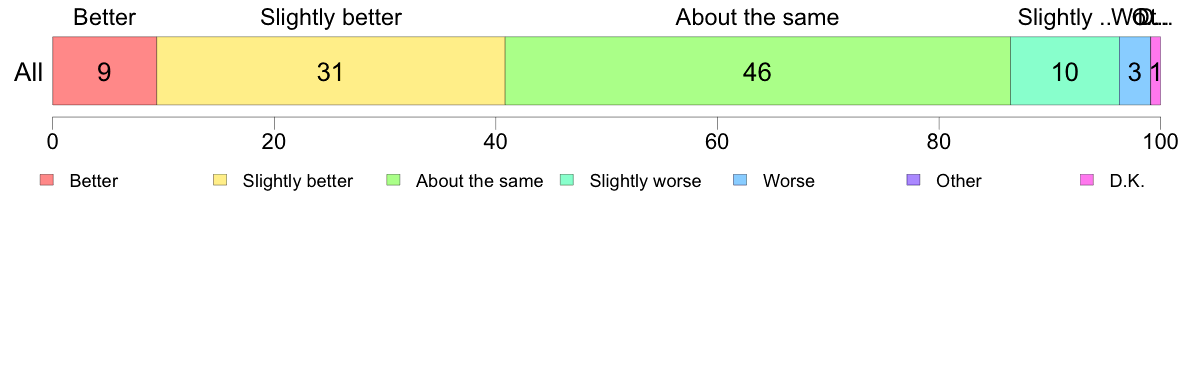Click the blue Worse legend swatch
Image resolution: width=1188 pixels, height=368 pixels.
click(740, 180)
